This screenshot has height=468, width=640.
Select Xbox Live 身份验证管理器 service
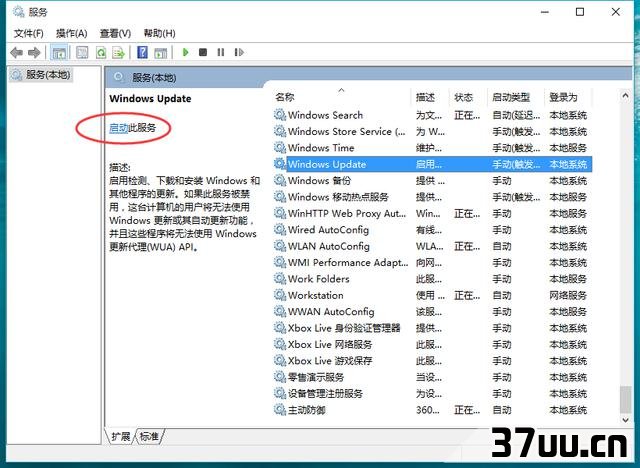pos(344,328)
